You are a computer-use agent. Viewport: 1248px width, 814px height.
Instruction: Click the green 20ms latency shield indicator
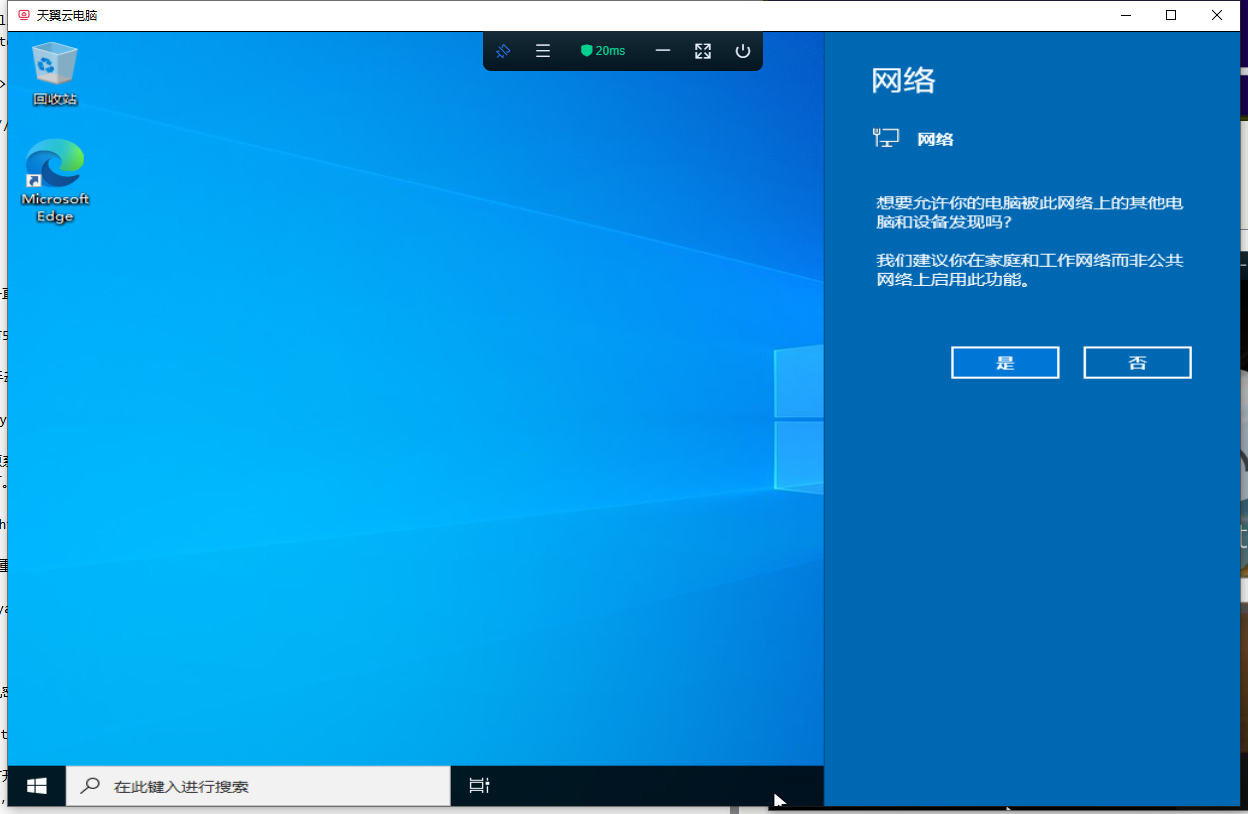[603, 51]
